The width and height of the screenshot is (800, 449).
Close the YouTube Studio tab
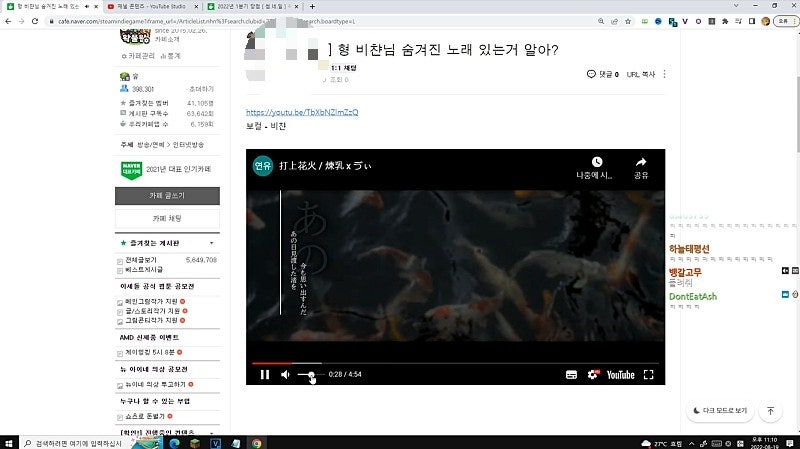[196, 7]
